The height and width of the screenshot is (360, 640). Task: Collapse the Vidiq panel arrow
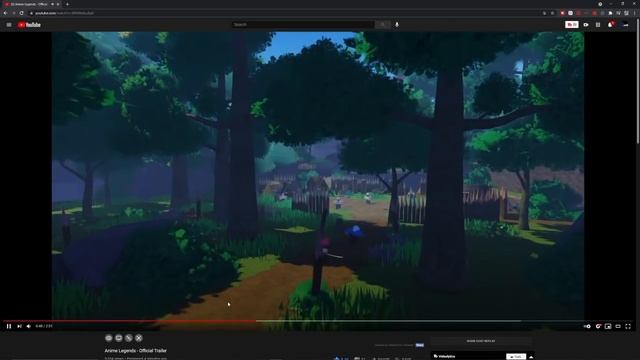531,357
